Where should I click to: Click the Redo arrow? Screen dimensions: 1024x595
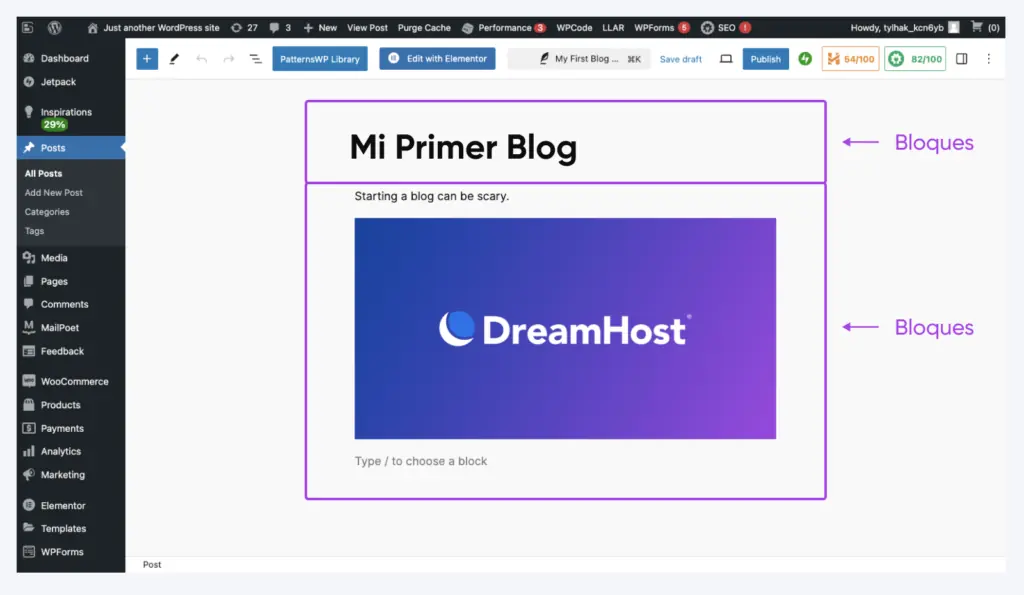228,59
